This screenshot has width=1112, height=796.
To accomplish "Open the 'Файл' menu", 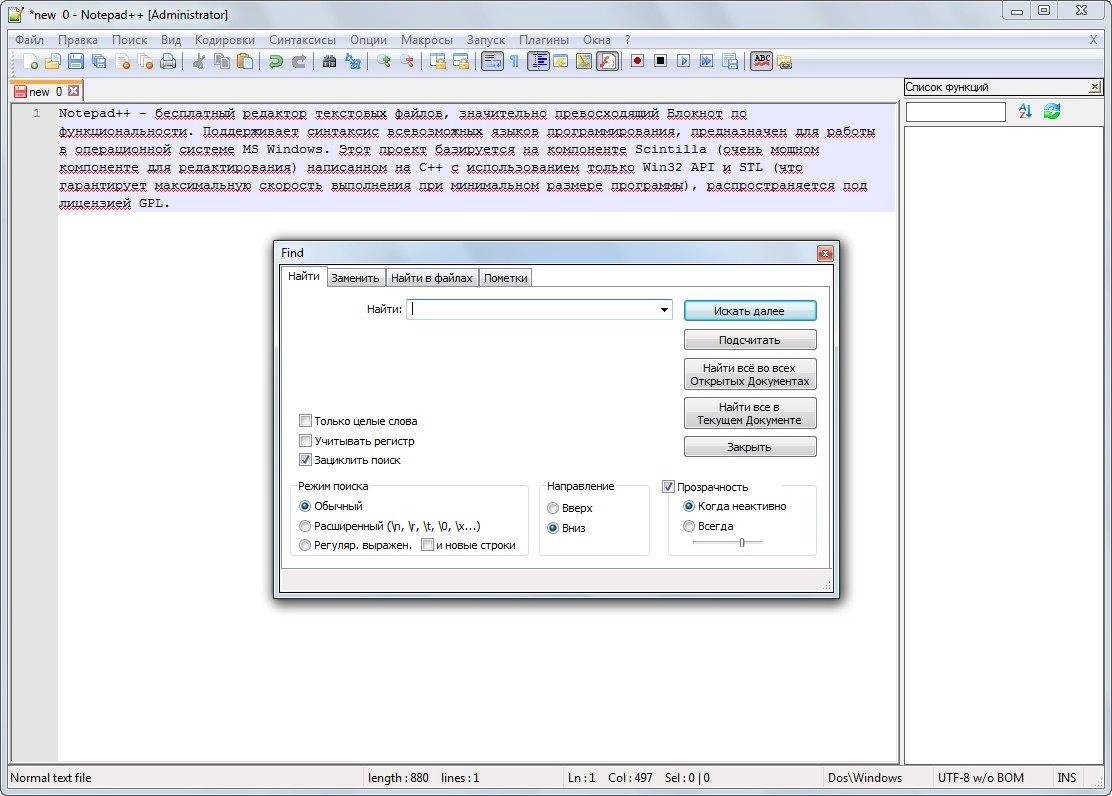I will tap(29, 40).
